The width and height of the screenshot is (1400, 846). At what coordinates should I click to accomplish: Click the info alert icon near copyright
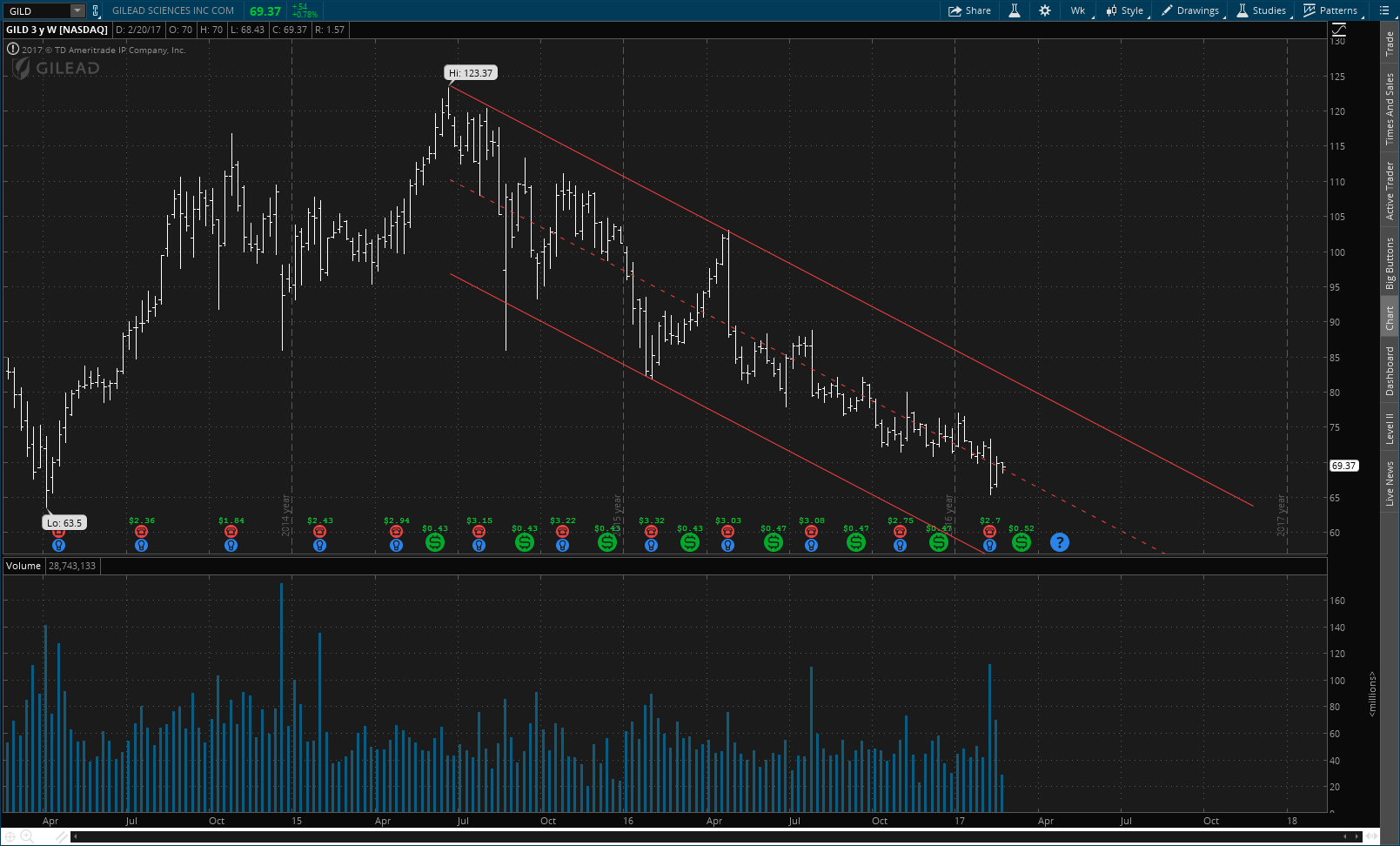[x=13, y=50]
